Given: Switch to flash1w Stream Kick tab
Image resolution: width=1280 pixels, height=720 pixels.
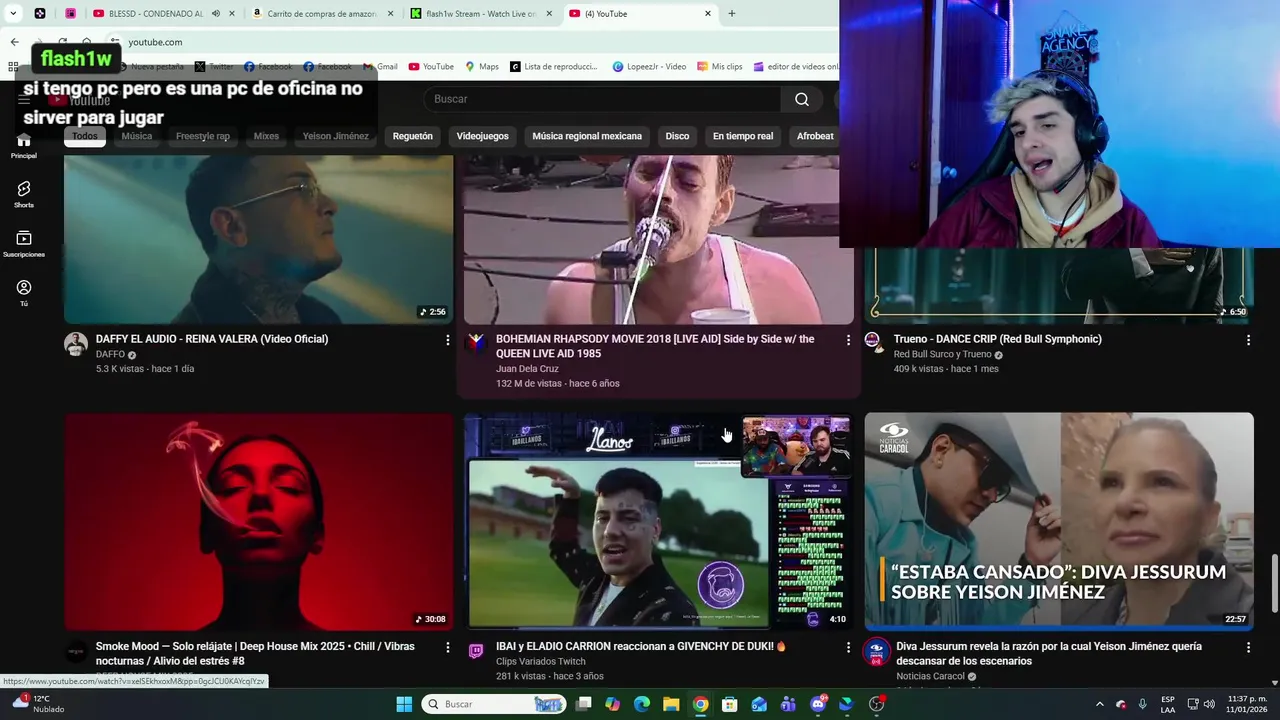Looking at the screenshot, I should 481,14.
